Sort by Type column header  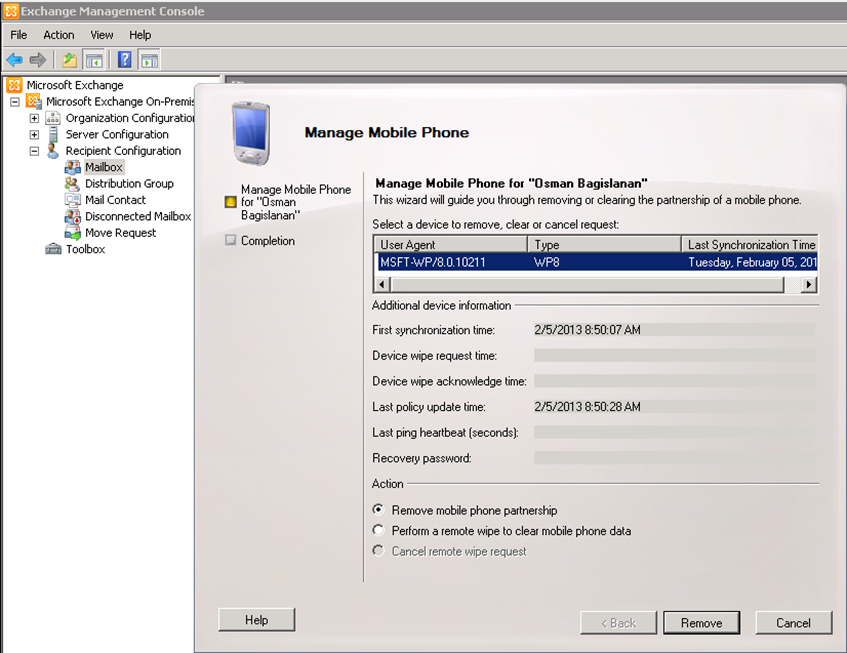(x=604, y=245)
